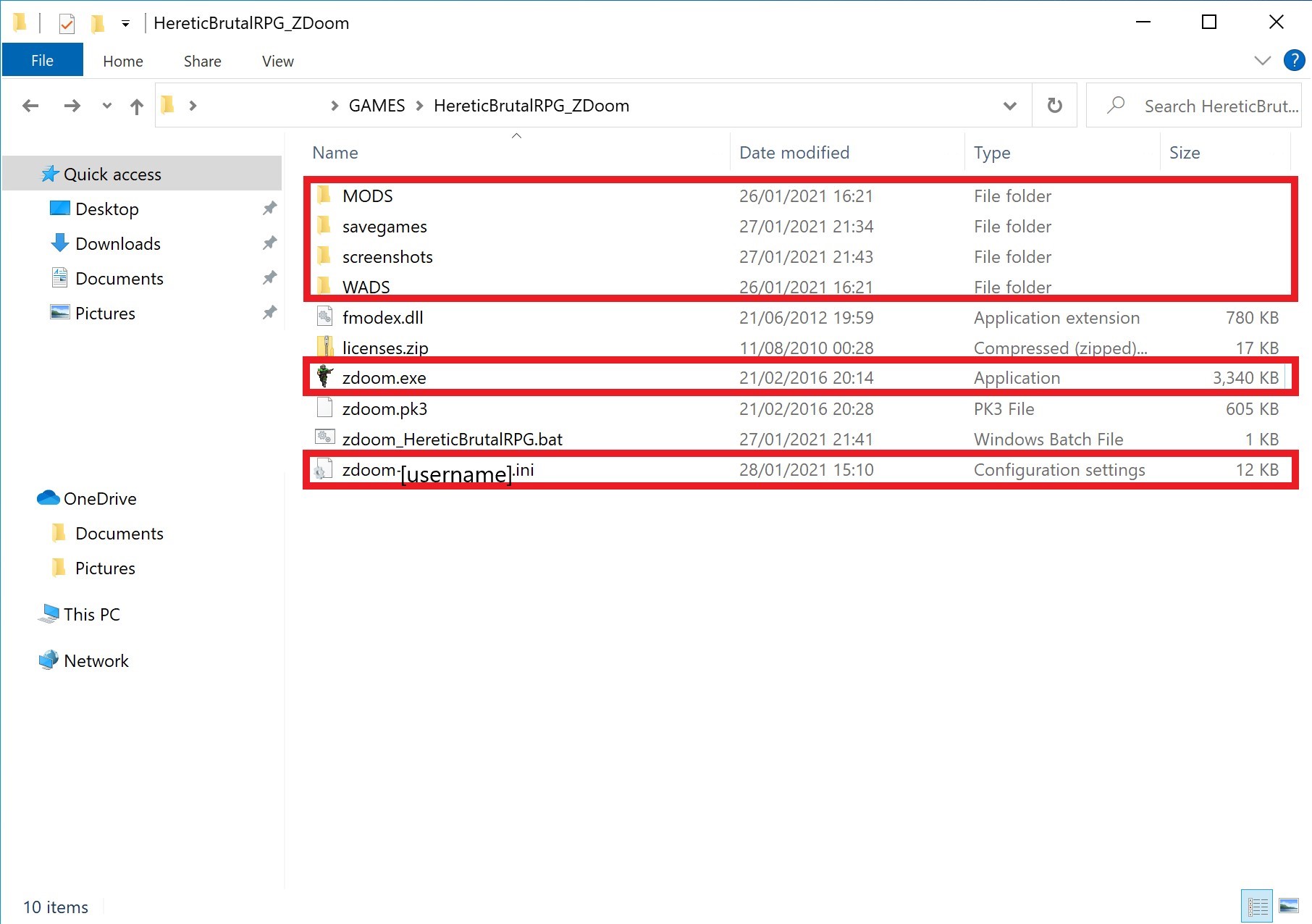This screenshot has width=1312, height=924.
Task: Click '10 items' in status bar
Action: 56,907
